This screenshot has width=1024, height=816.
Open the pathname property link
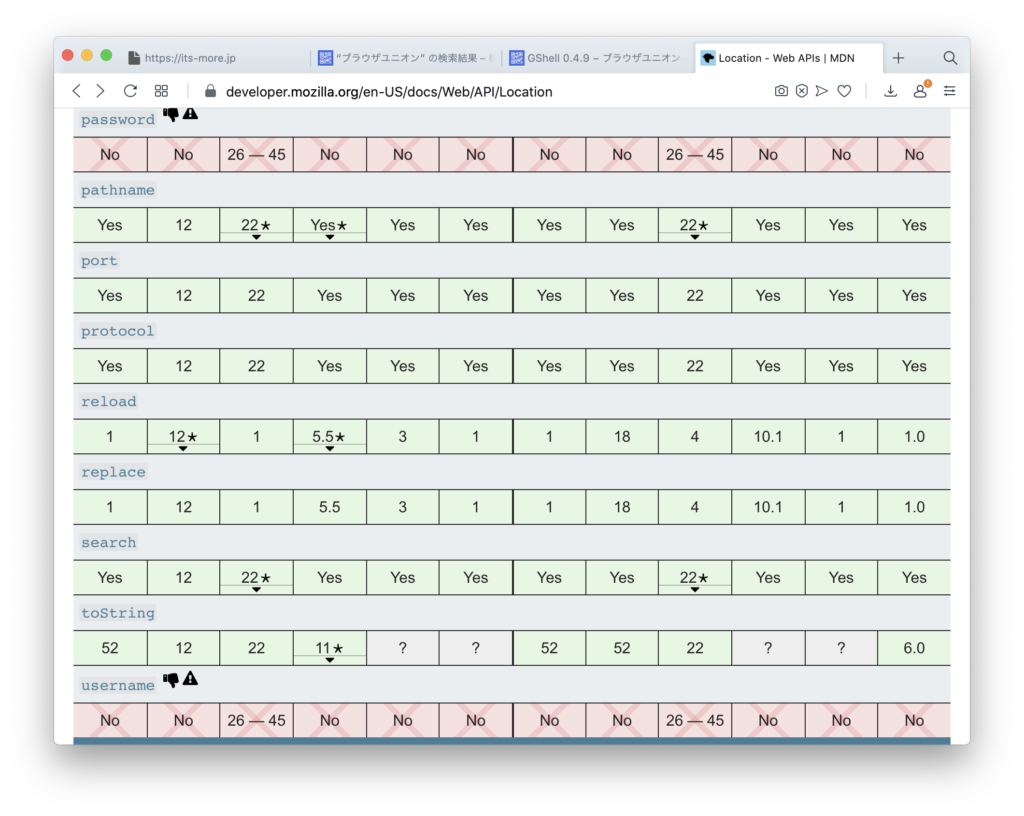[118, 190]
